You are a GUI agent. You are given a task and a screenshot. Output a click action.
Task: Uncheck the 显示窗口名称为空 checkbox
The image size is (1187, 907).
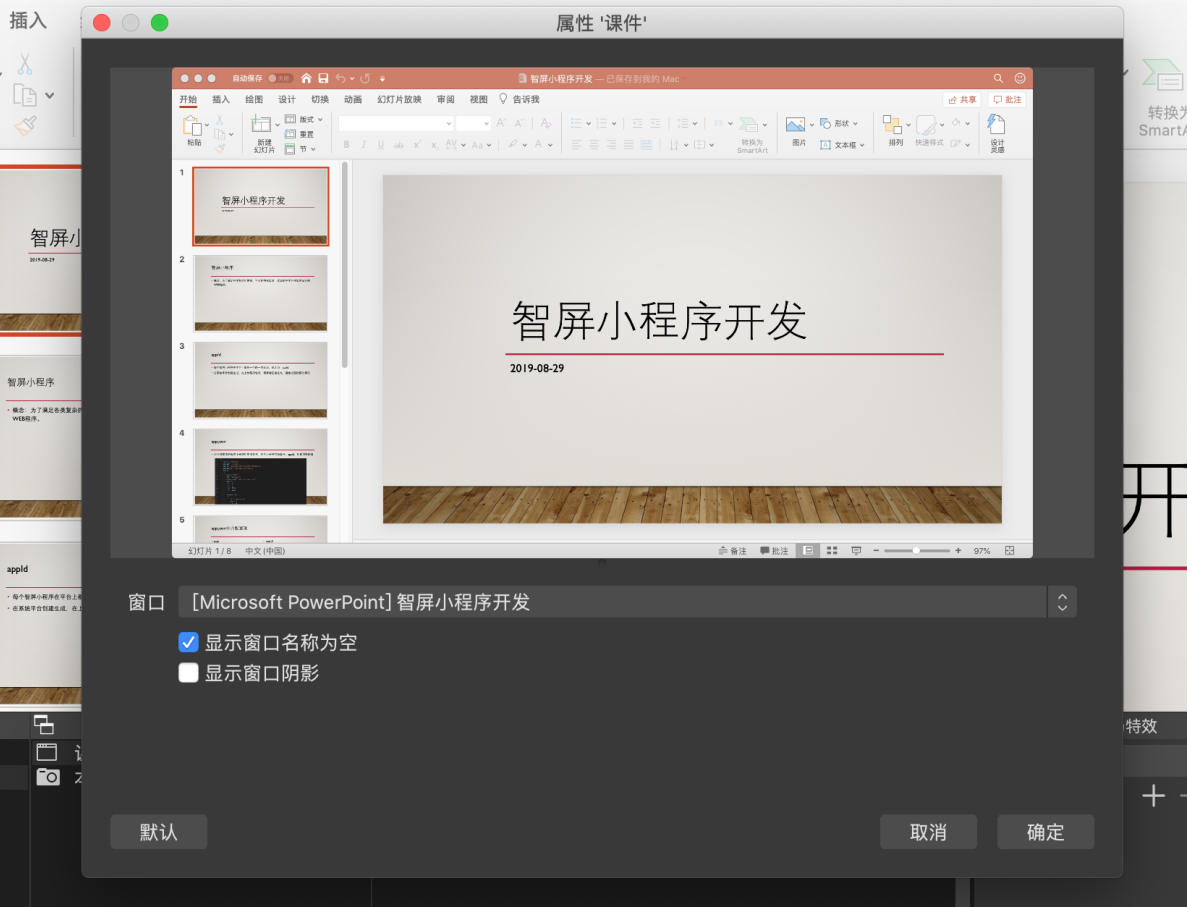[x=189, y=643]
